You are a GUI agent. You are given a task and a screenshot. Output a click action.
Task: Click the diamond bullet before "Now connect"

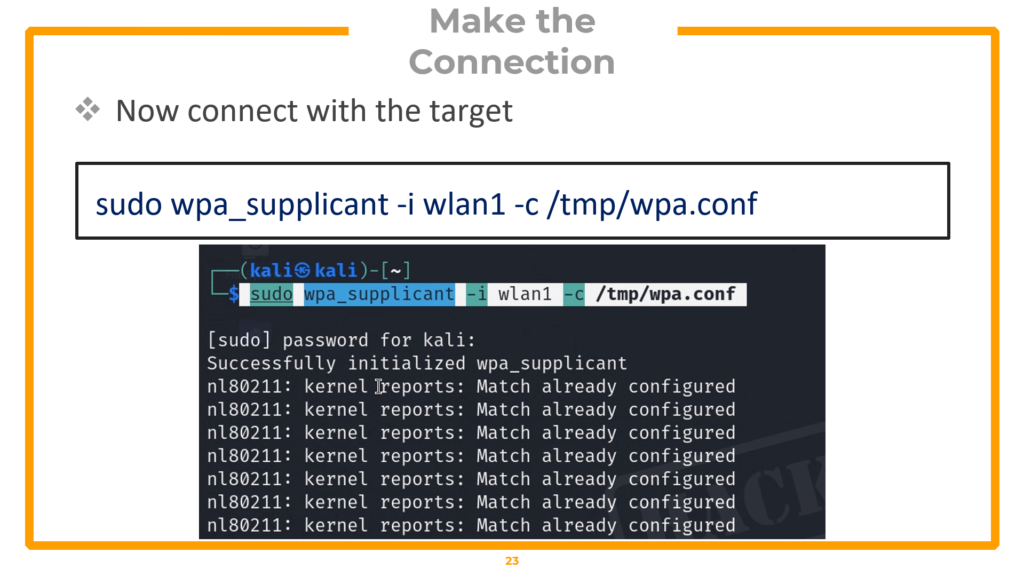click(87, 110)
